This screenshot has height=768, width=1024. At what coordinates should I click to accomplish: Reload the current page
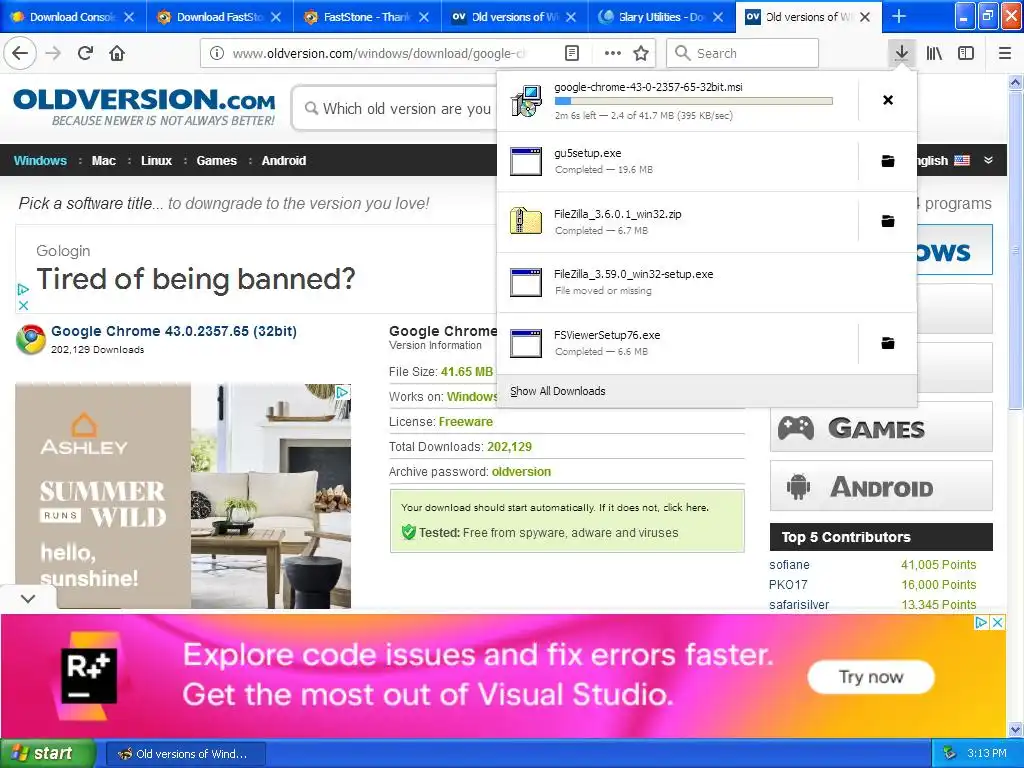point(86,53)
